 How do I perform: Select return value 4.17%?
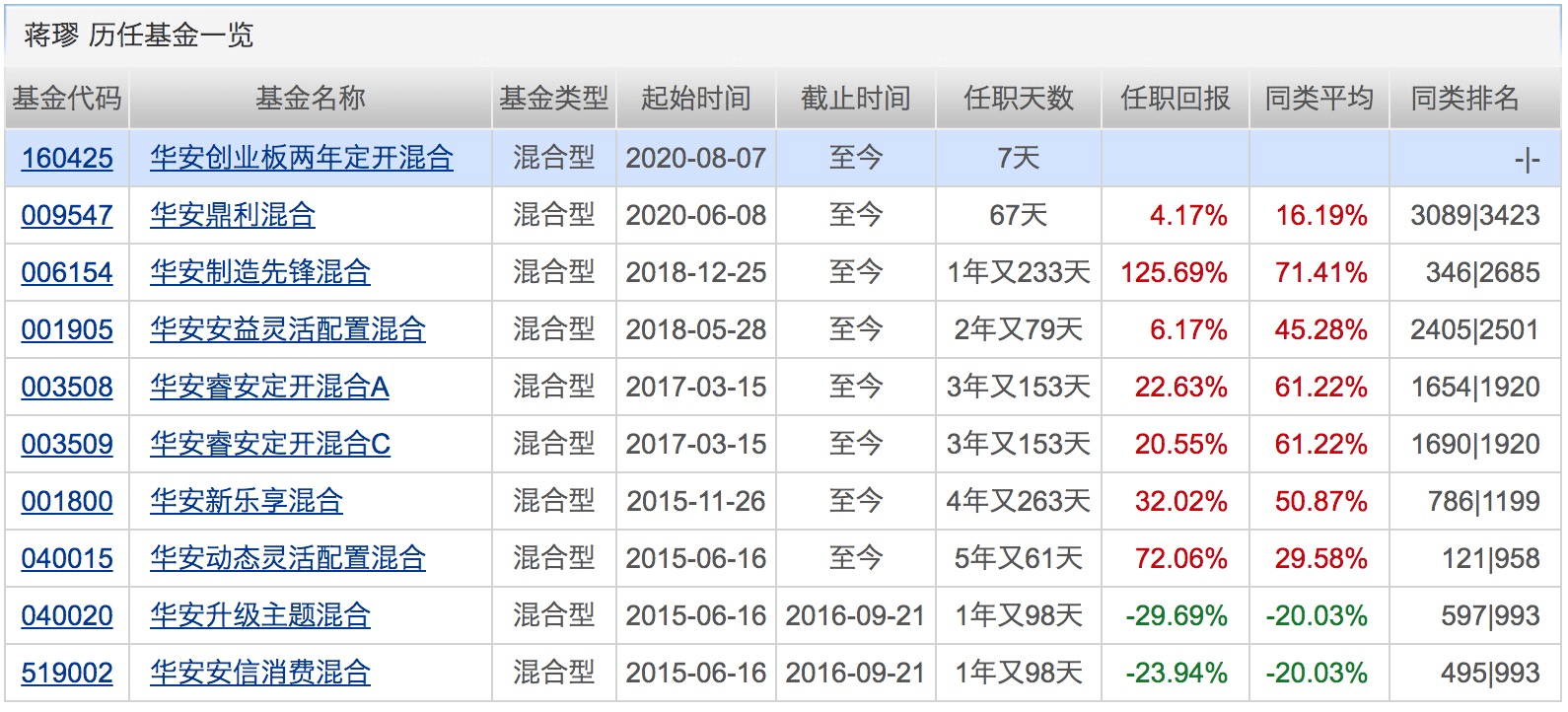tap(1188, 215)
